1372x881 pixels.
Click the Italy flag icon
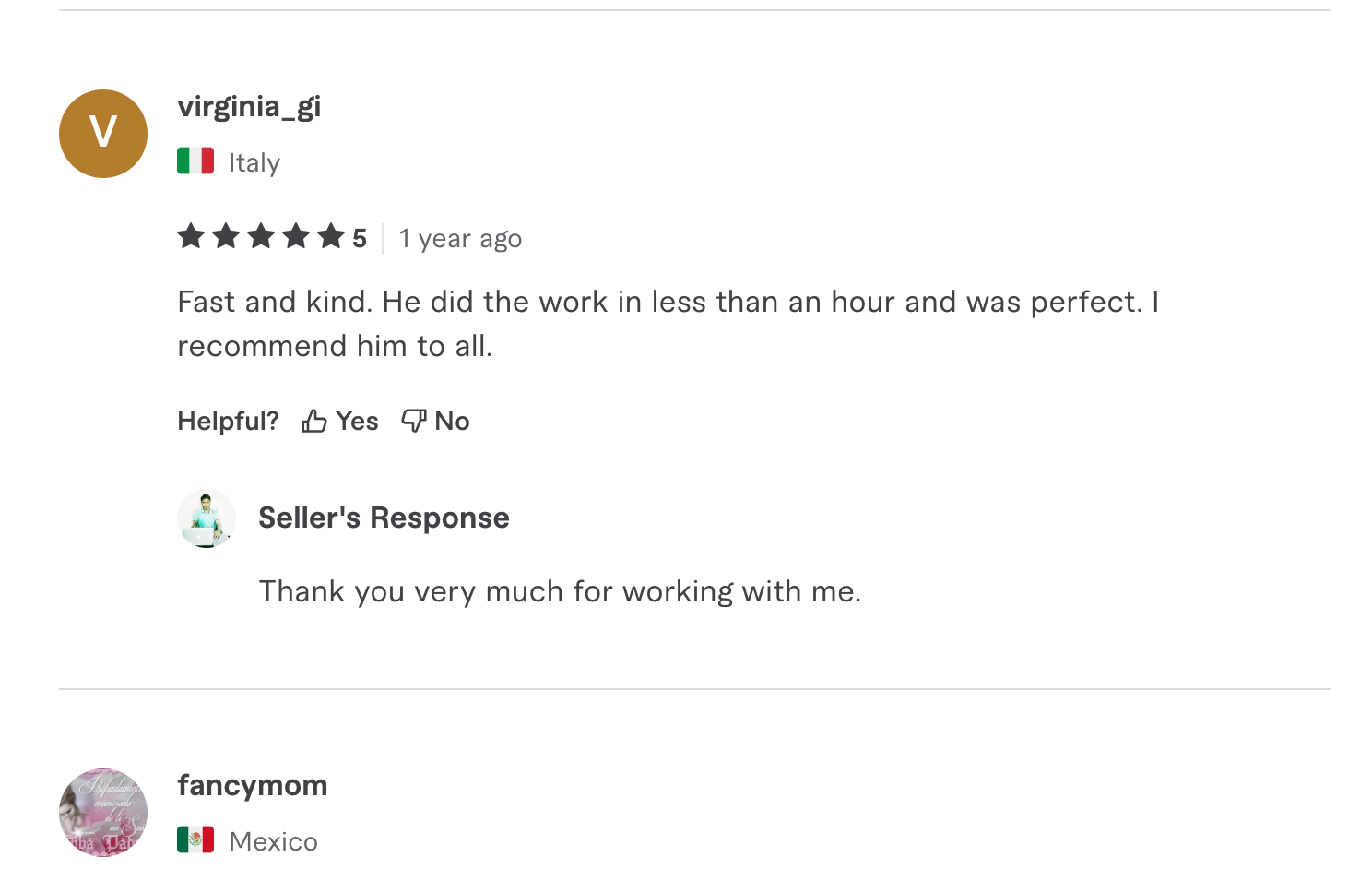pyautogui.click(x=195, y=161)
